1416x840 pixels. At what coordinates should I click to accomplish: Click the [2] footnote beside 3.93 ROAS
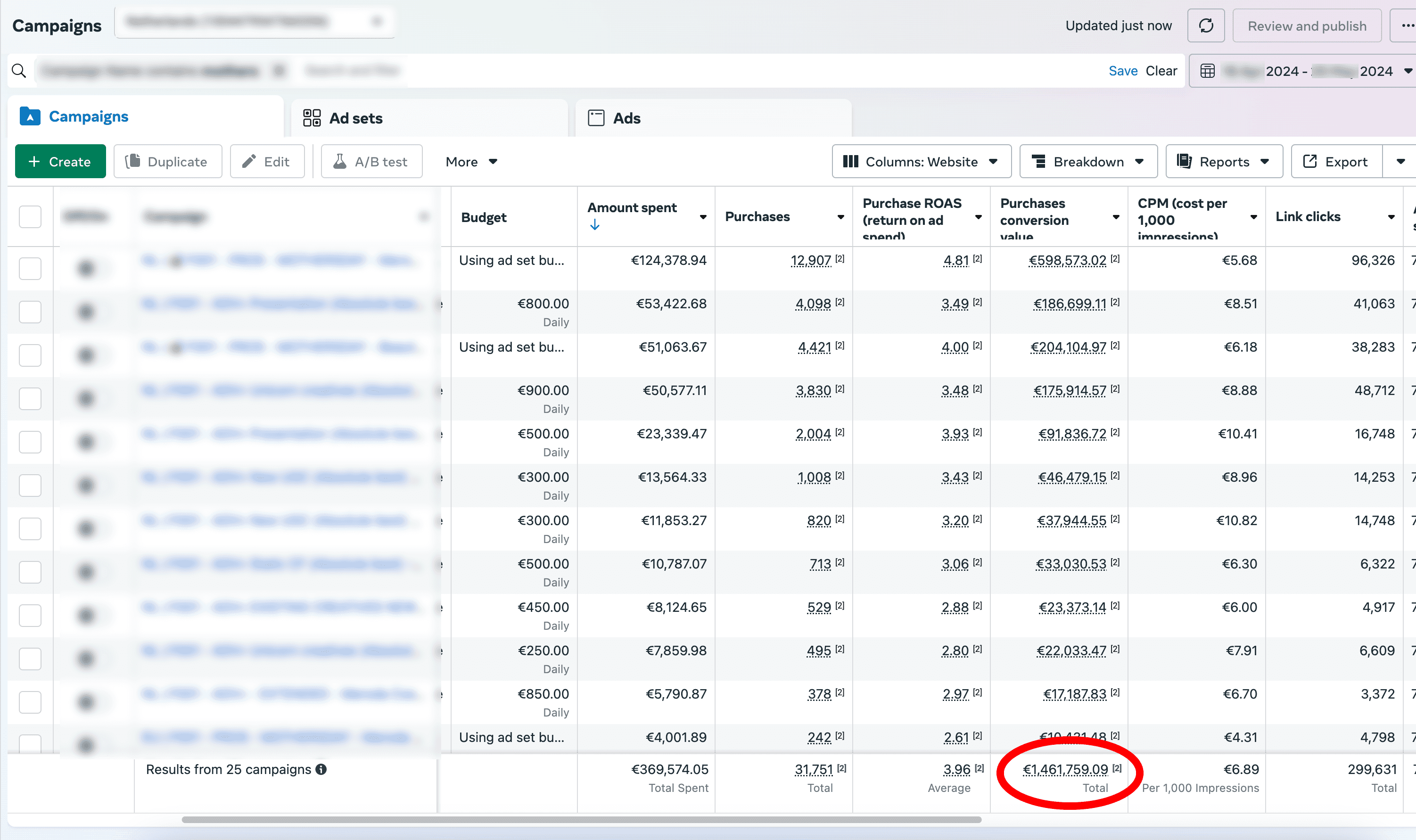(978, 432)
